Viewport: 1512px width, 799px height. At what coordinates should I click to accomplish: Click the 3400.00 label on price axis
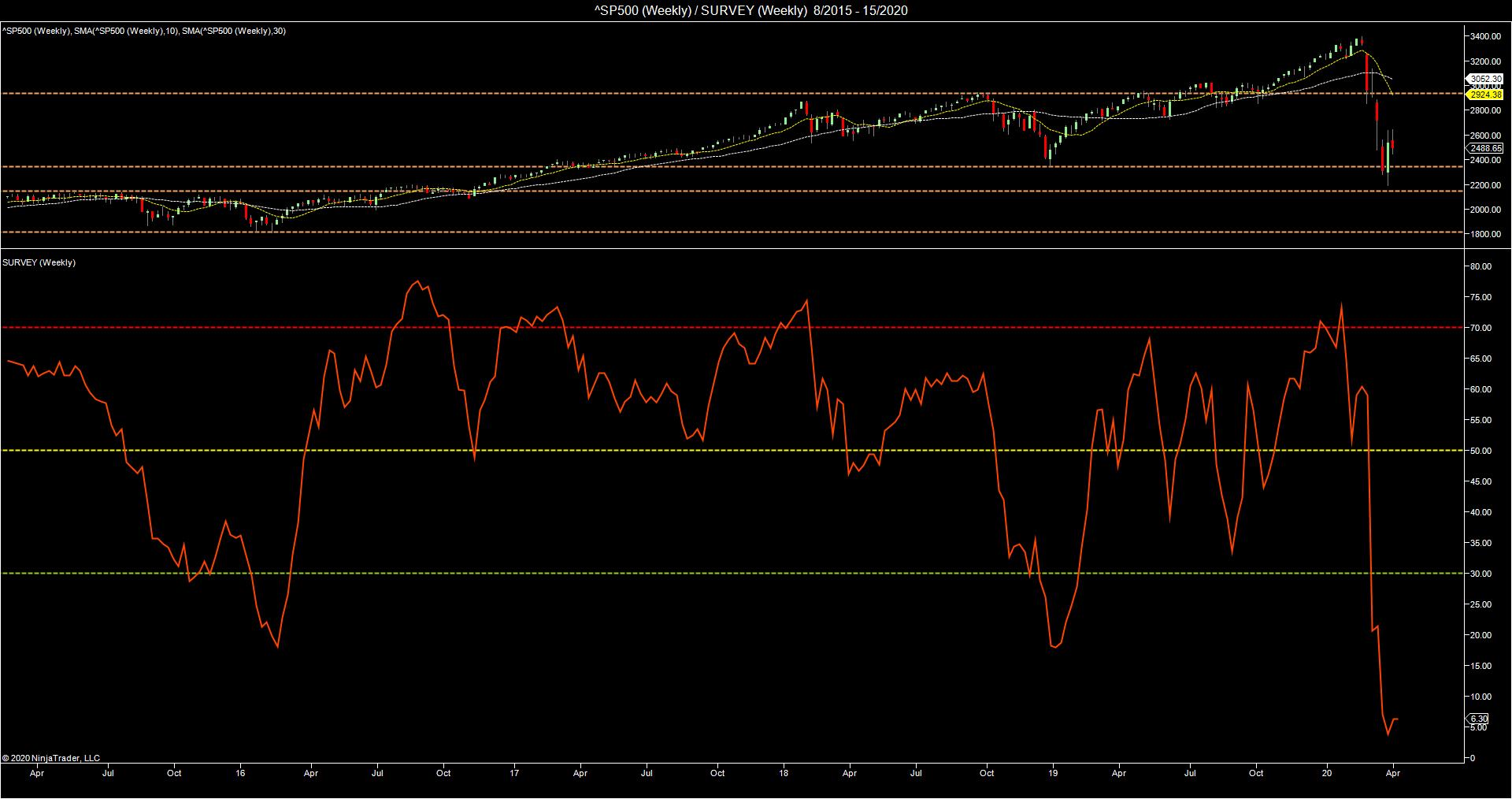click(1485, 36)
